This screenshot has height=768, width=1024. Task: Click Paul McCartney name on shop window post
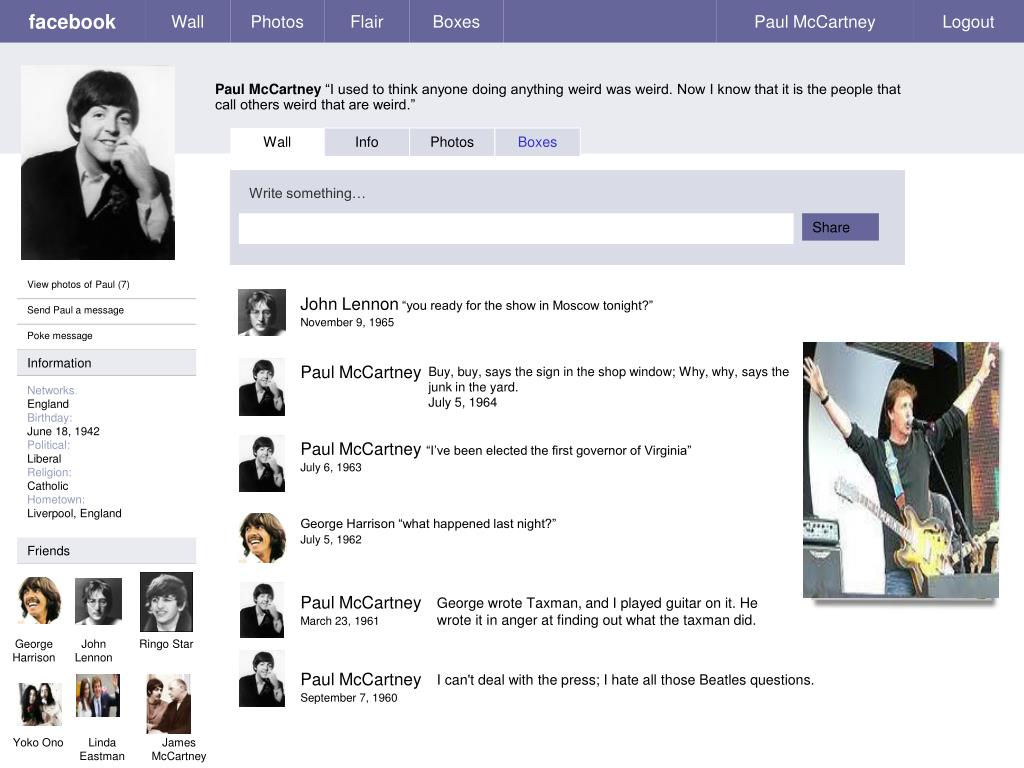(x=360, y=372)
